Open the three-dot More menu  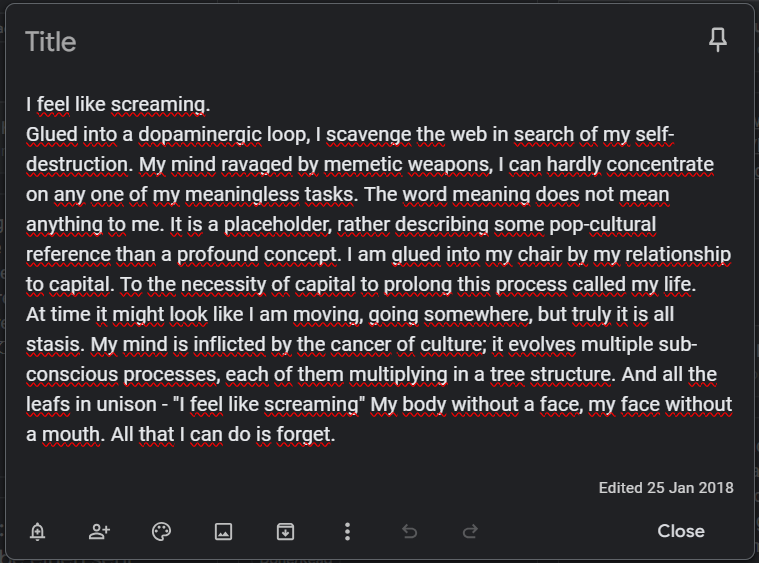coord(347,532)
